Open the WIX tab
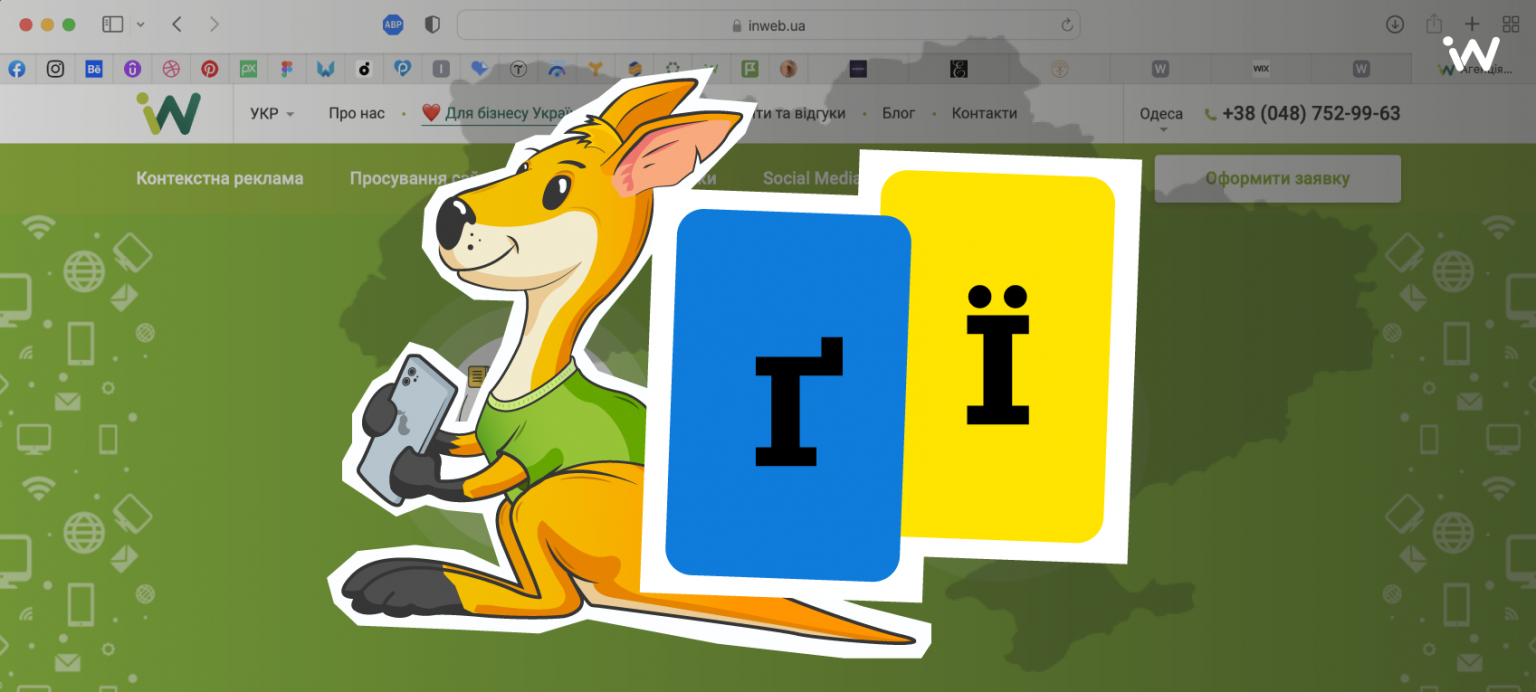This screenshot has height=692, width=1536. (1260, 69)
